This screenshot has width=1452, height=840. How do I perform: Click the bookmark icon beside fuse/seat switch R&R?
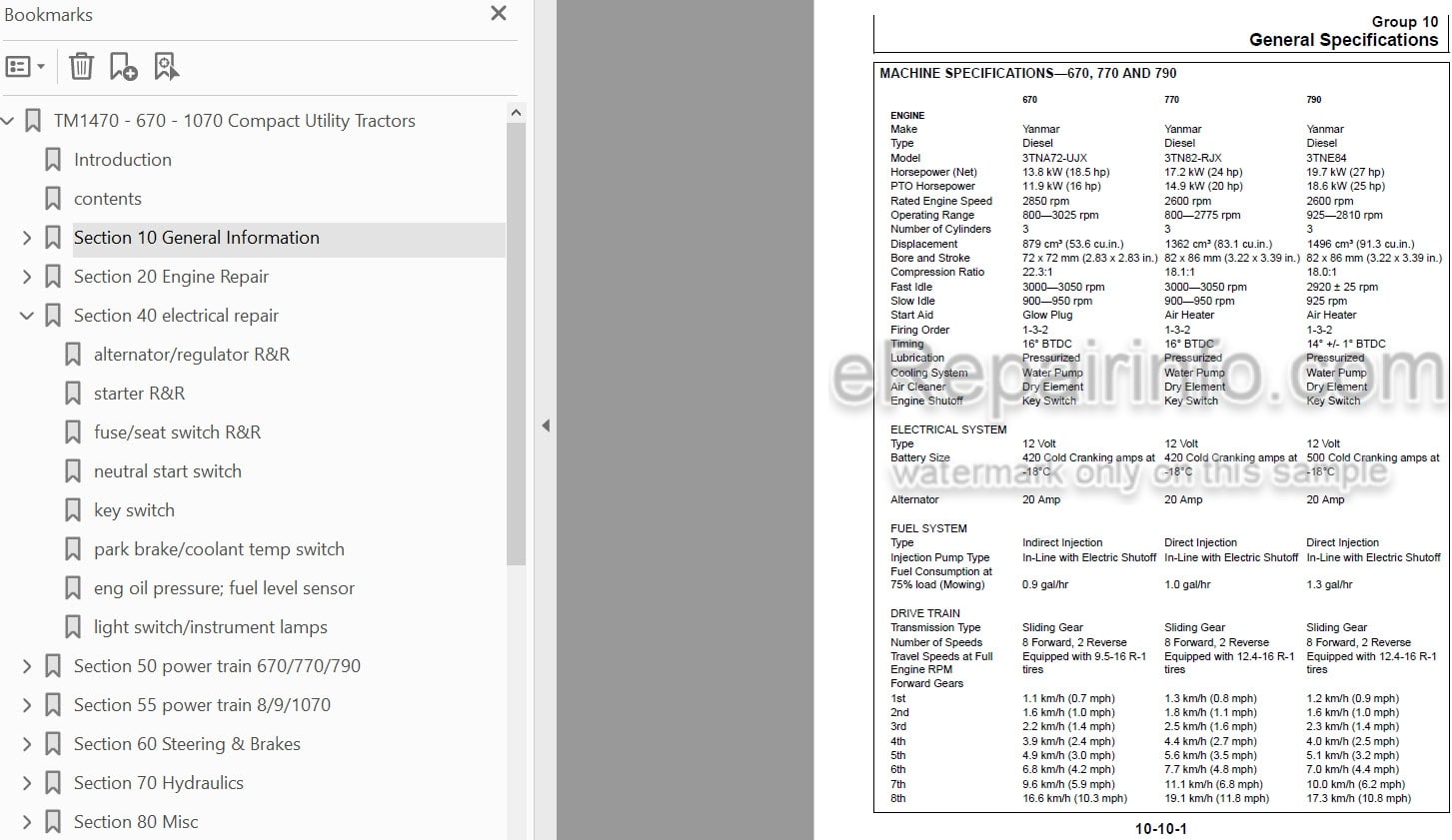point(73,432)
